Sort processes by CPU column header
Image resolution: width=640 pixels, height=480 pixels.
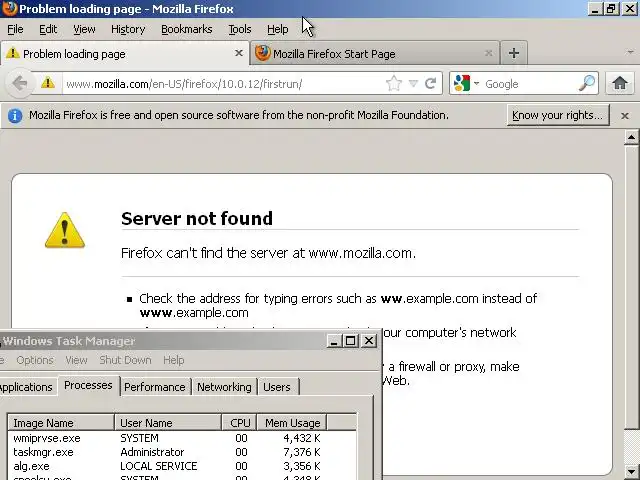coord(239,423)
